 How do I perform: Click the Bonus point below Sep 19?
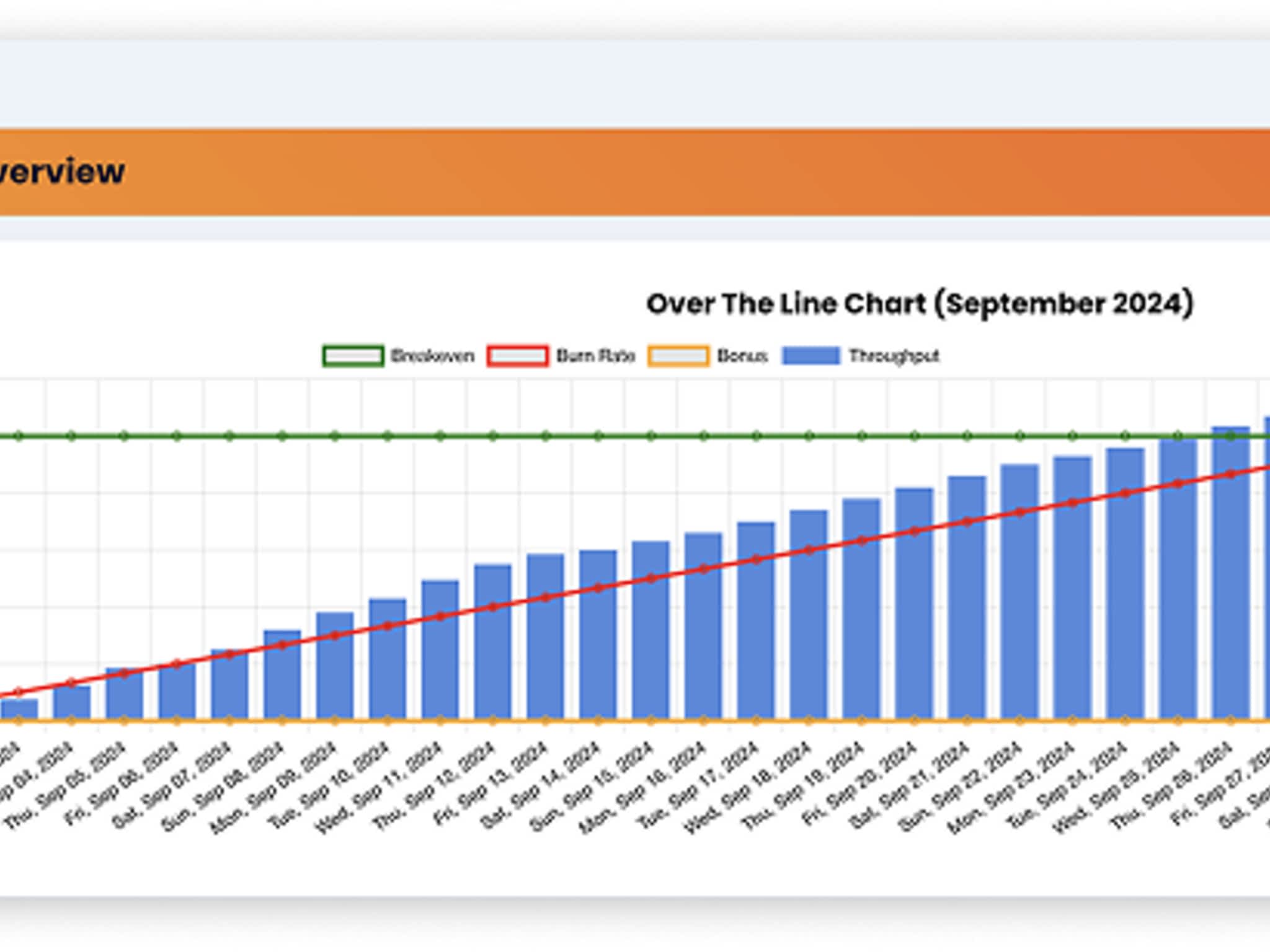pos(862,720)
